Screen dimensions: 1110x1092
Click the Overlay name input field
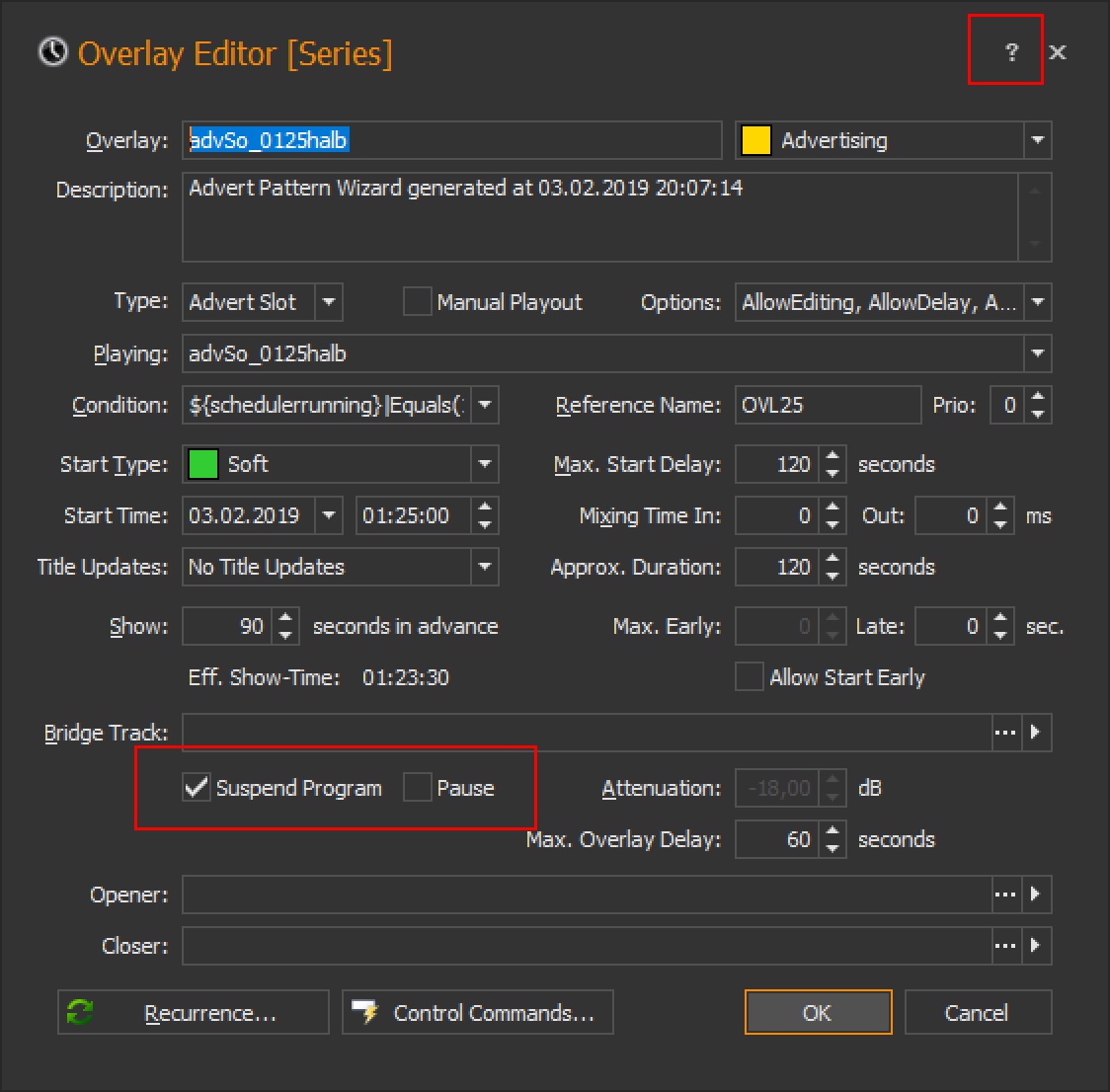(451, 140)
